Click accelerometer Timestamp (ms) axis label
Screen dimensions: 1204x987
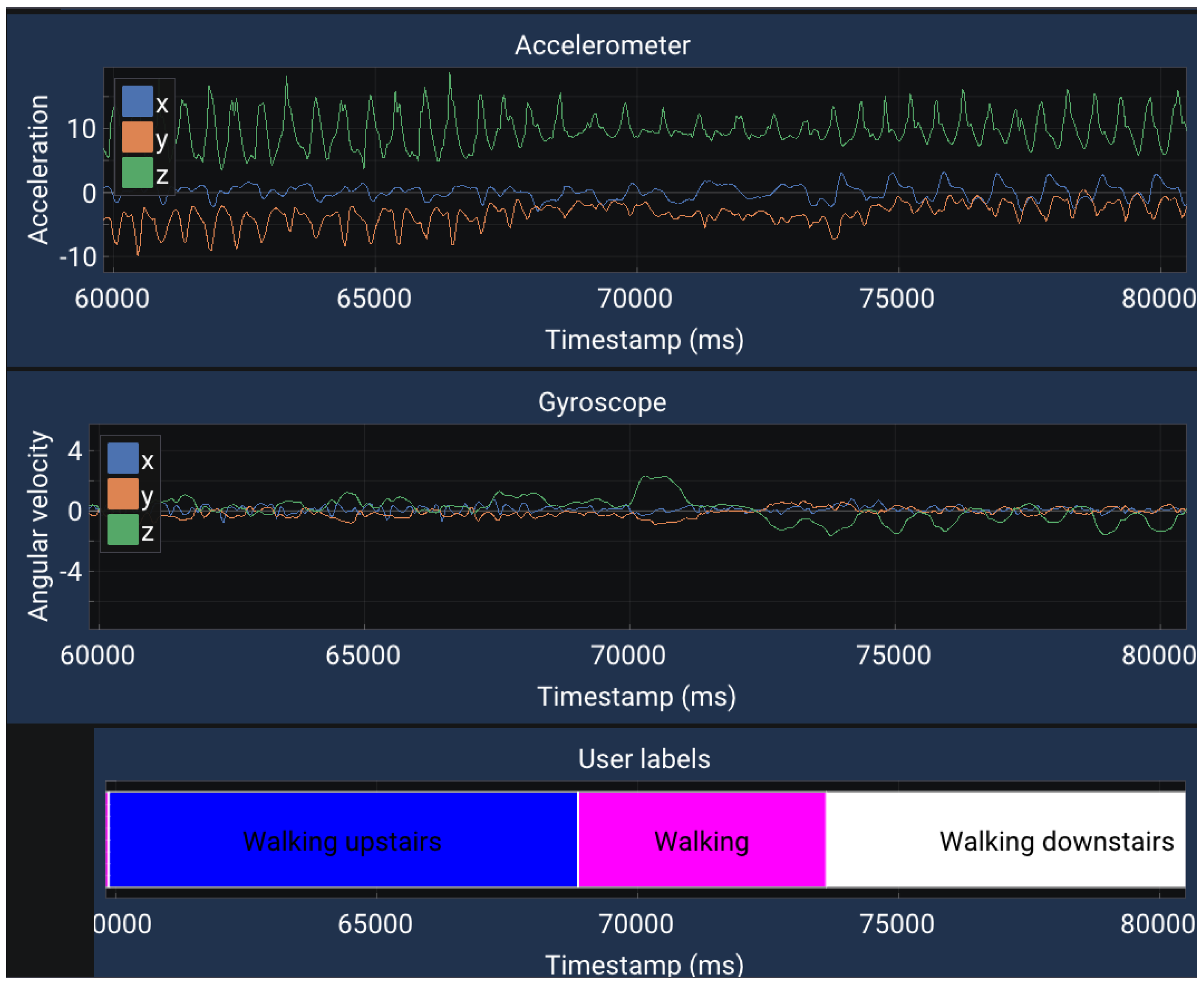pos(644,340)
